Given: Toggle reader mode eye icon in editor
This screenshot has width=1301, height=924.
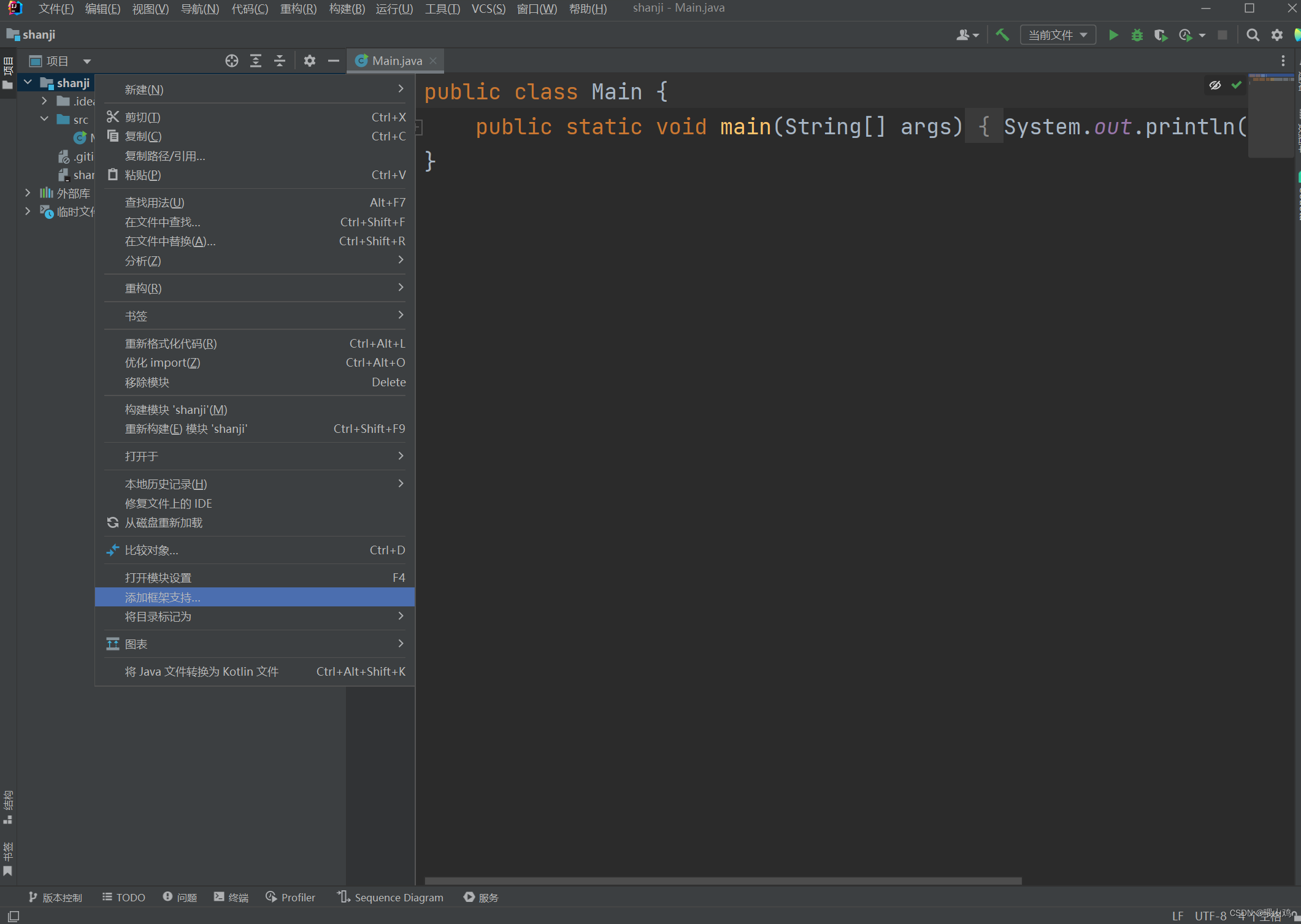Looking at the screenshot, I should 1215,85.
